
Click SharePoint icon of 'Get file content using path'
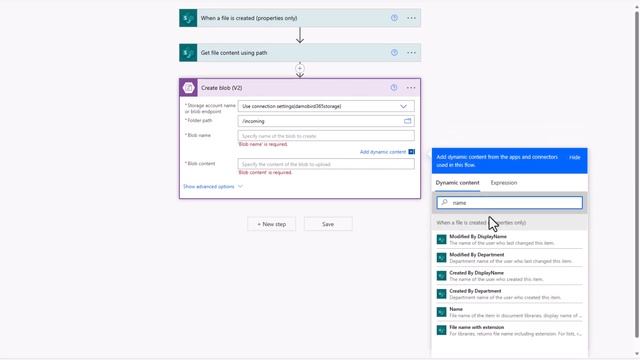[x=188, y=53]
